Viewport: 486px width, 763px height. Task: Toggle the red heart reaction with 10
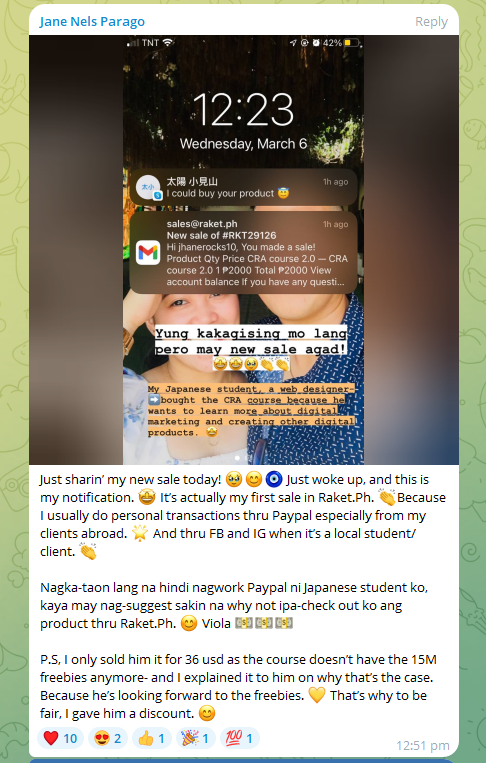pyautogui.click(x=60, y=738)
